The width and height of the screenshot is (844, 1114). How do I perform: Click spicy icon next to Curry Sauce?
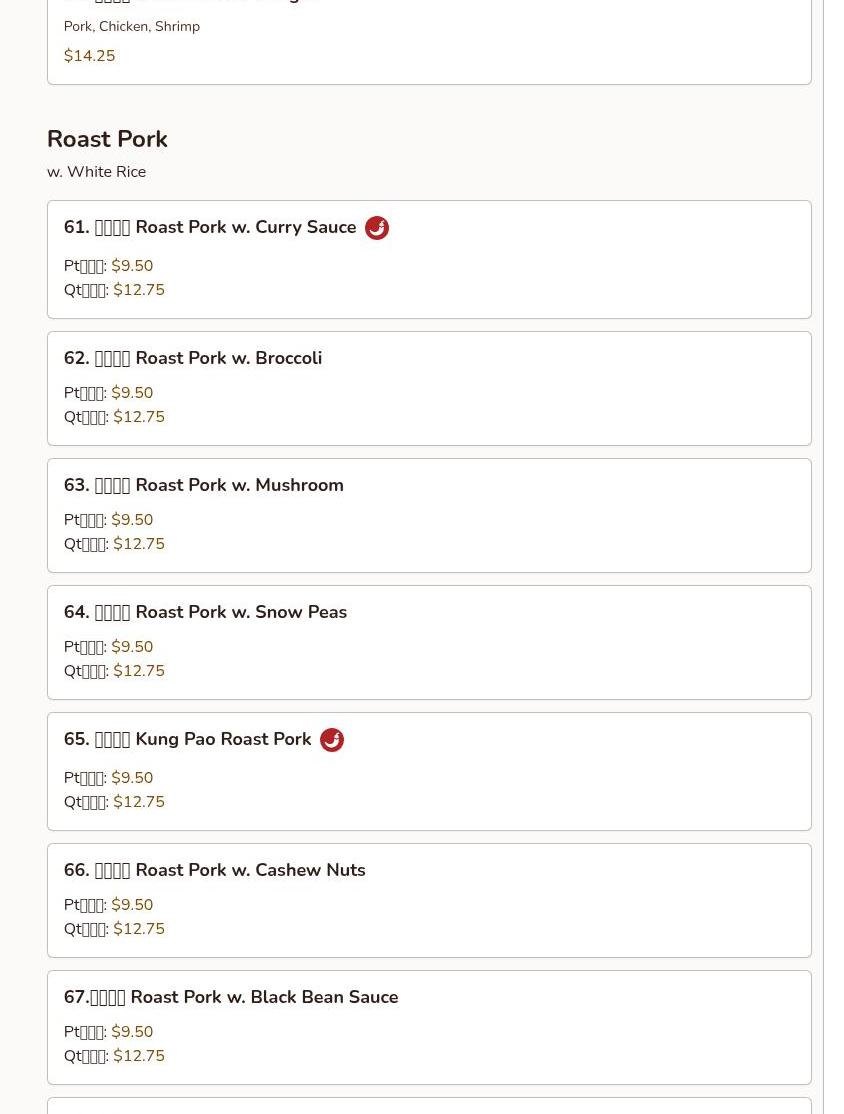click(377, 228)
